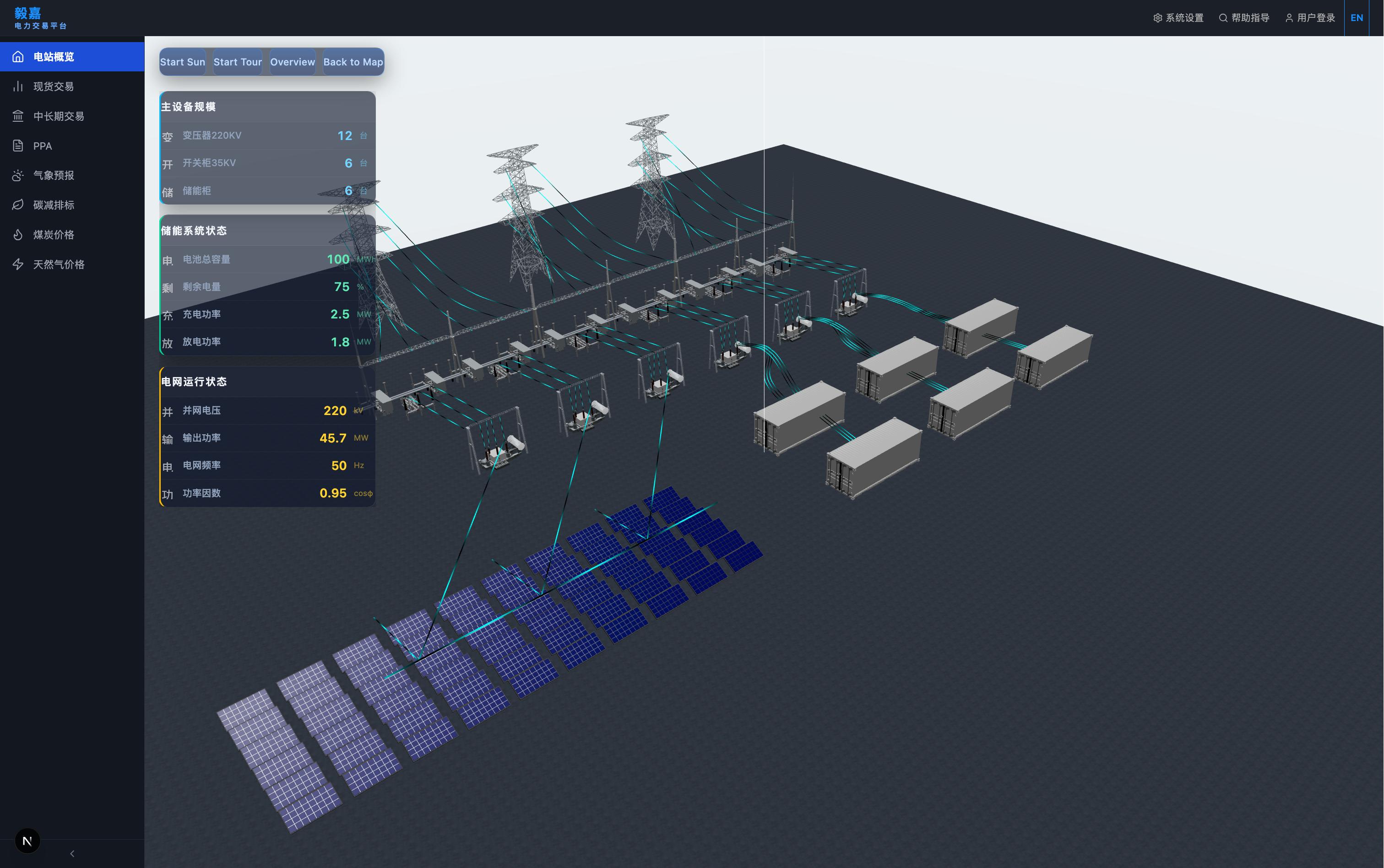Viewport: 1384px width, 868px height.
Task: Click the value 12 for 变压器220KV
Action: [345, 135]
